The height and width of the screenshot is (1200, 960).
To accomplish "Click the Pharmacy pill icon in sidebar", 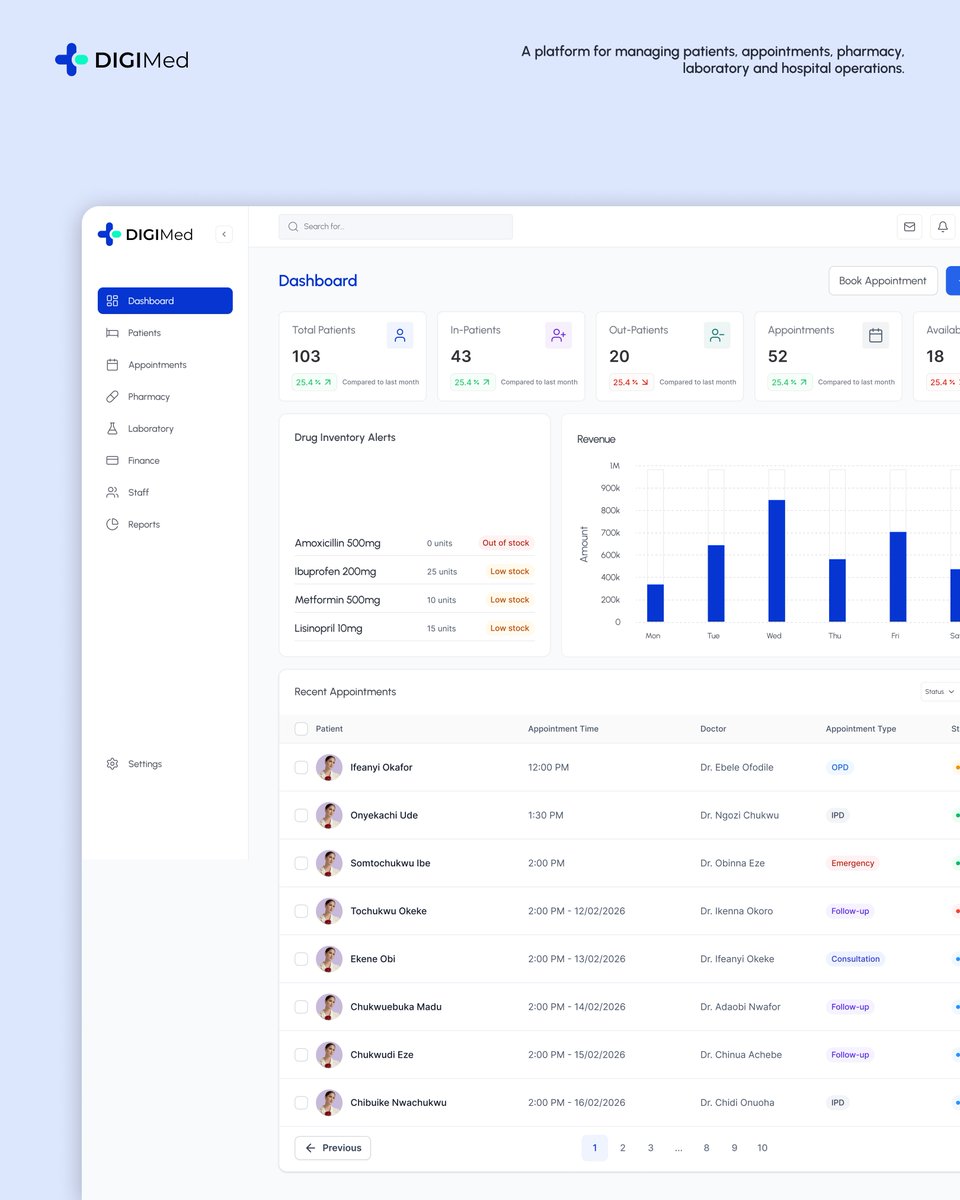I will tap(112, 397).
